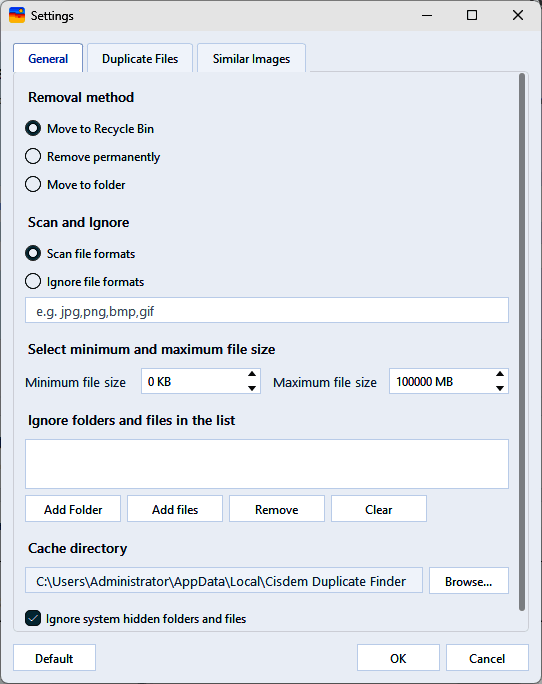Select Ignore file formats option

tap(33, 281)
